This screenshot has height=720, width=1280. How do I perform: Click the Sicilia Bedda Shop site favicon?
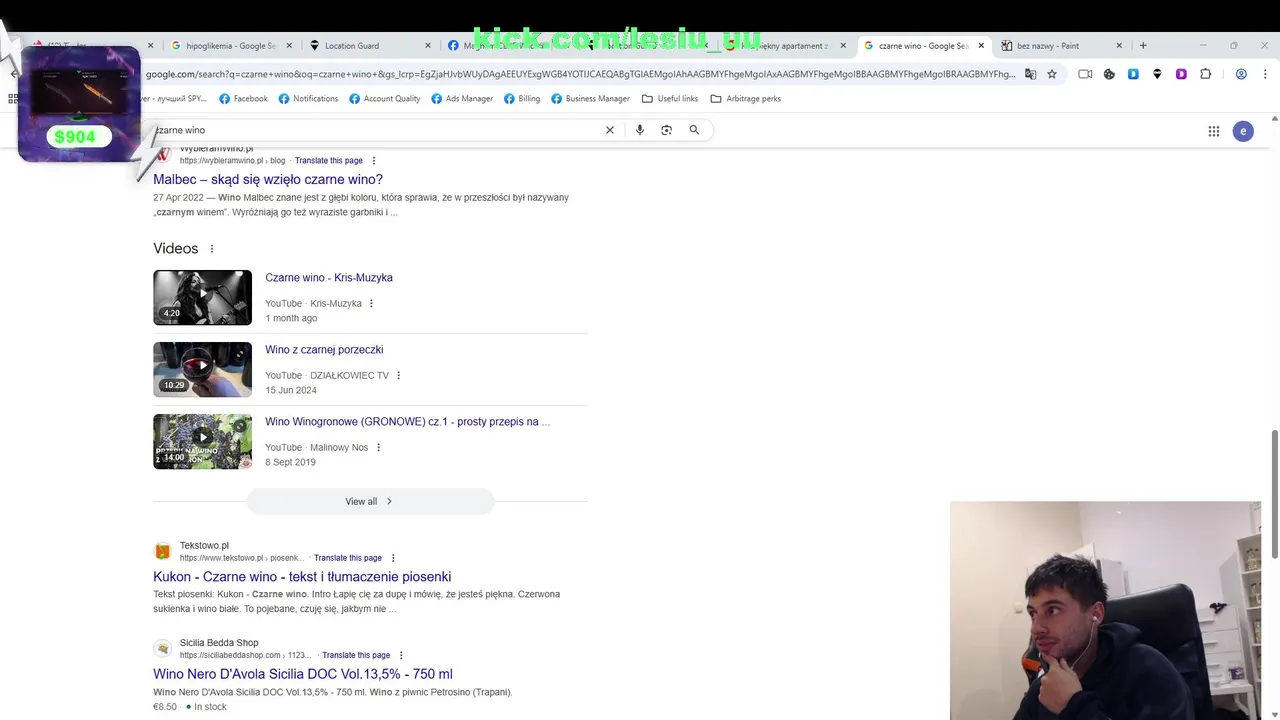162,648
